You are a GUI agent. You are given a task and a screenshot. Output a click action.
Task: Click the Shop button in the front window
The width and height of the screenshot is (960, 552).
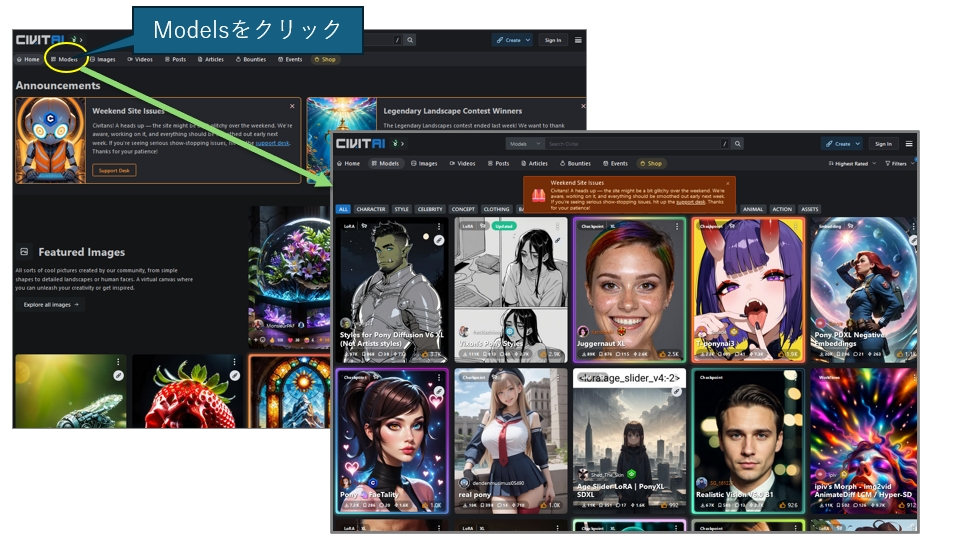(651, 163)
